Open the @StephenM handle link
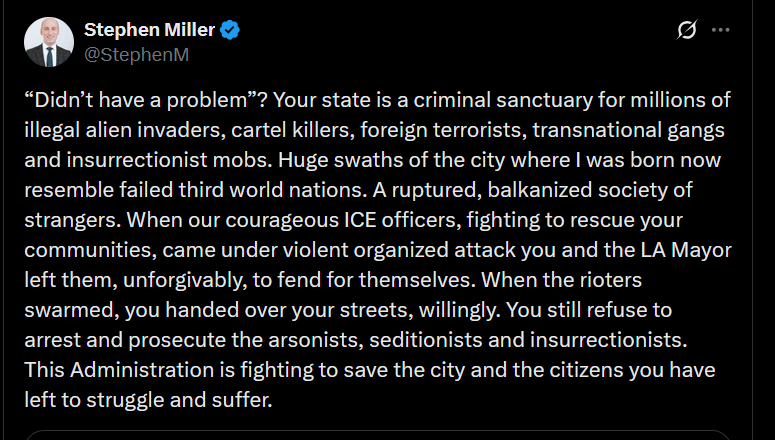Image resolution: width=775 pixels, height=440 pixels. (136, 54)
